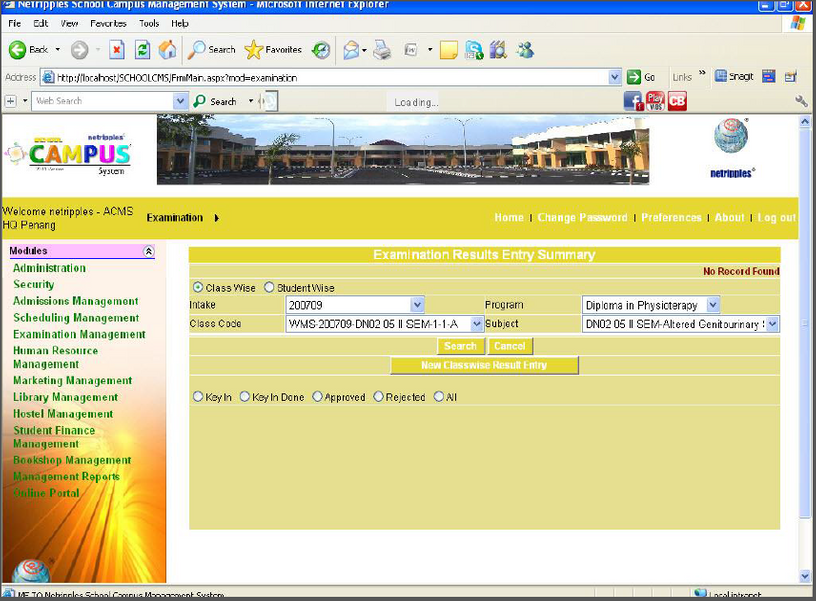Click the Log out link
This screenshot has width=816, height=601.
point(776,218)
